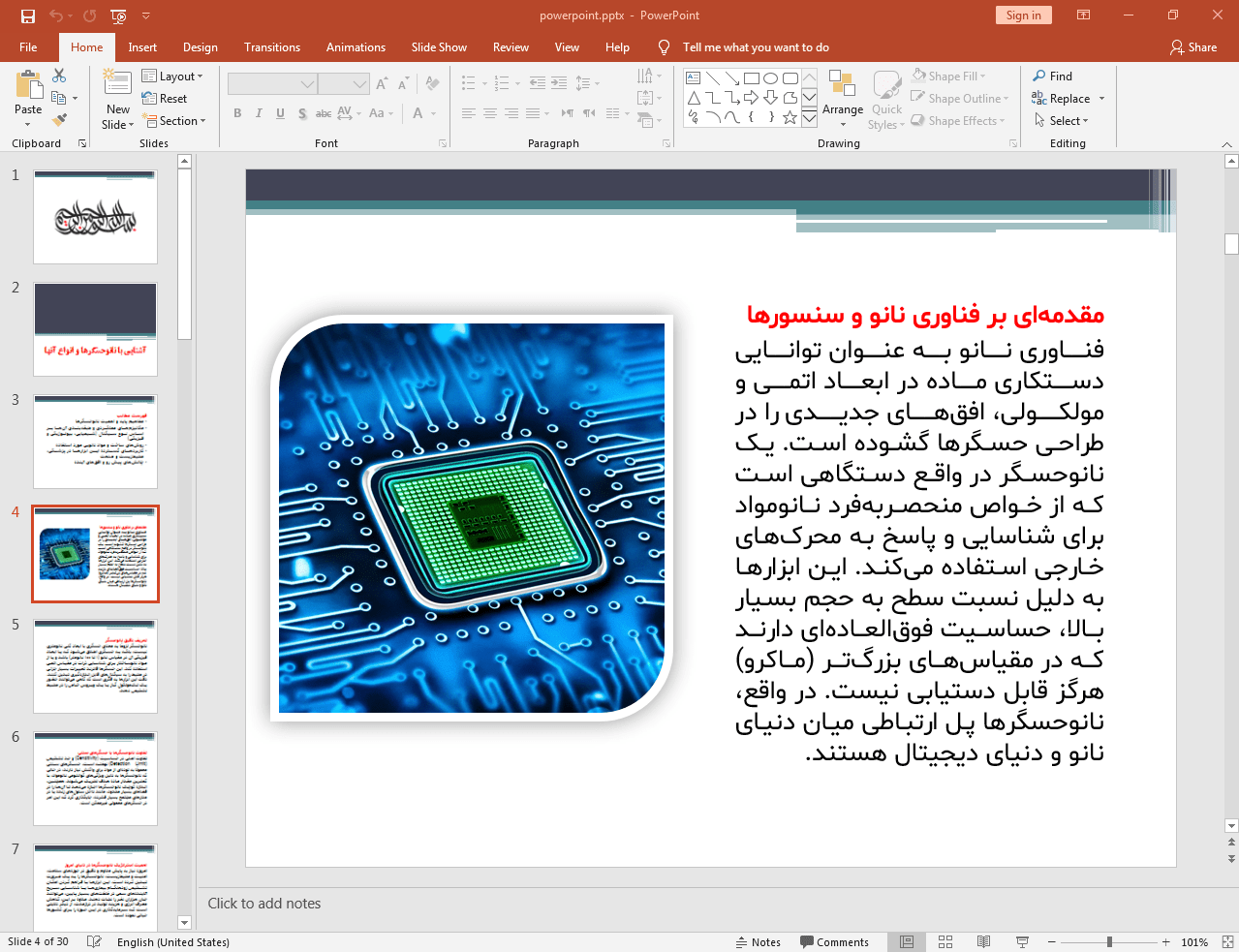Decrease list indent level
The width and height of the screenshot is (1239, 952).
(538, 83)
